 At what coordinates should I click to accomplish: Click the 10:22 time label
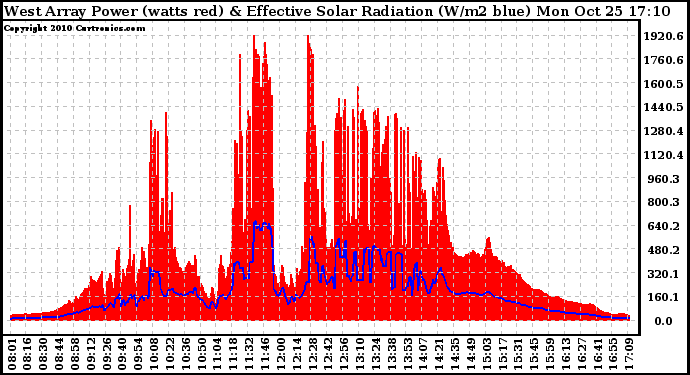(x=170, y=354)
